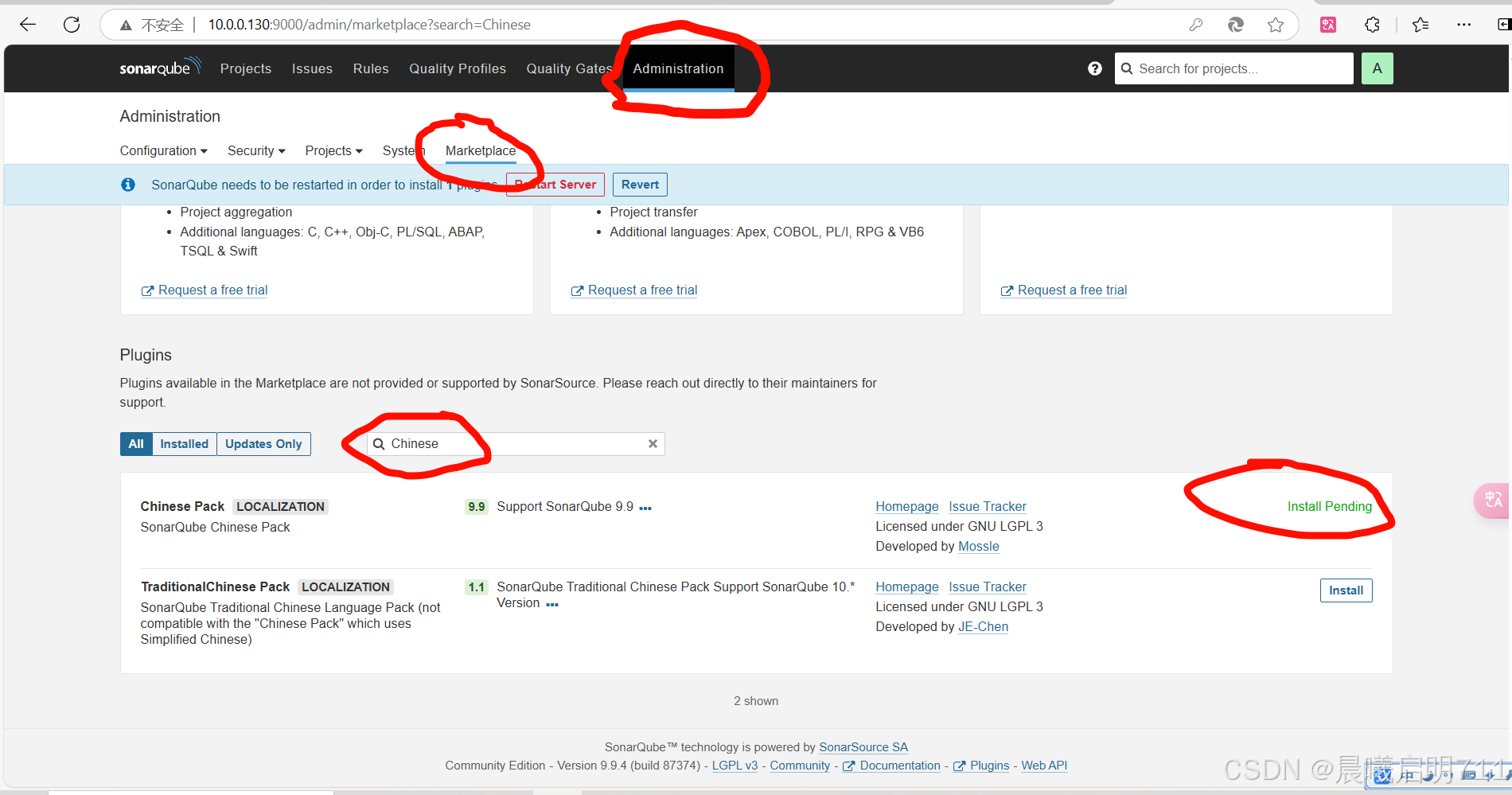This screenshot has height=795, width=1512.
Task: Click the Edge browser essentials icon
Action: 1235,25
